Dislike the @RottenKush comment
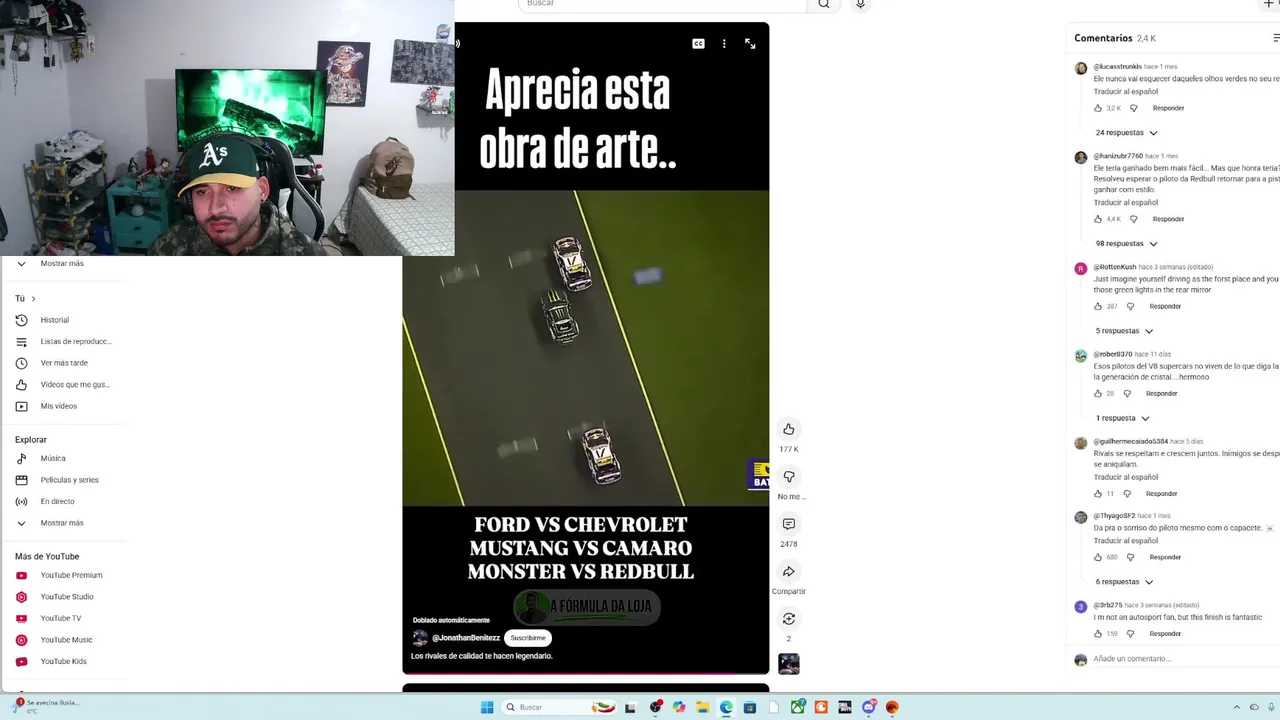 click(1130, 306)
